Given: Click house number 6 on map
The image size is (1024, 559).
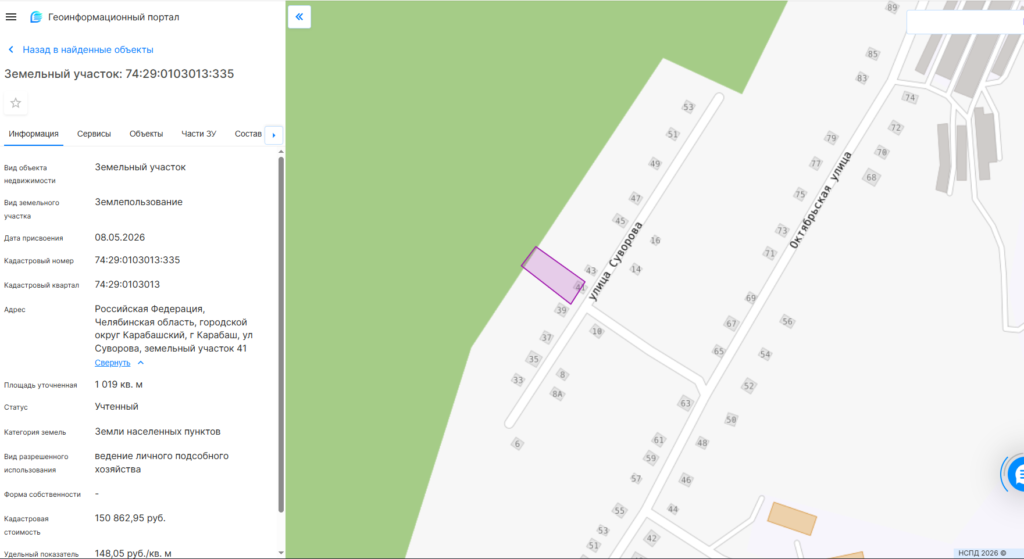Looking at the screenshot, I should tap(517, 444).
